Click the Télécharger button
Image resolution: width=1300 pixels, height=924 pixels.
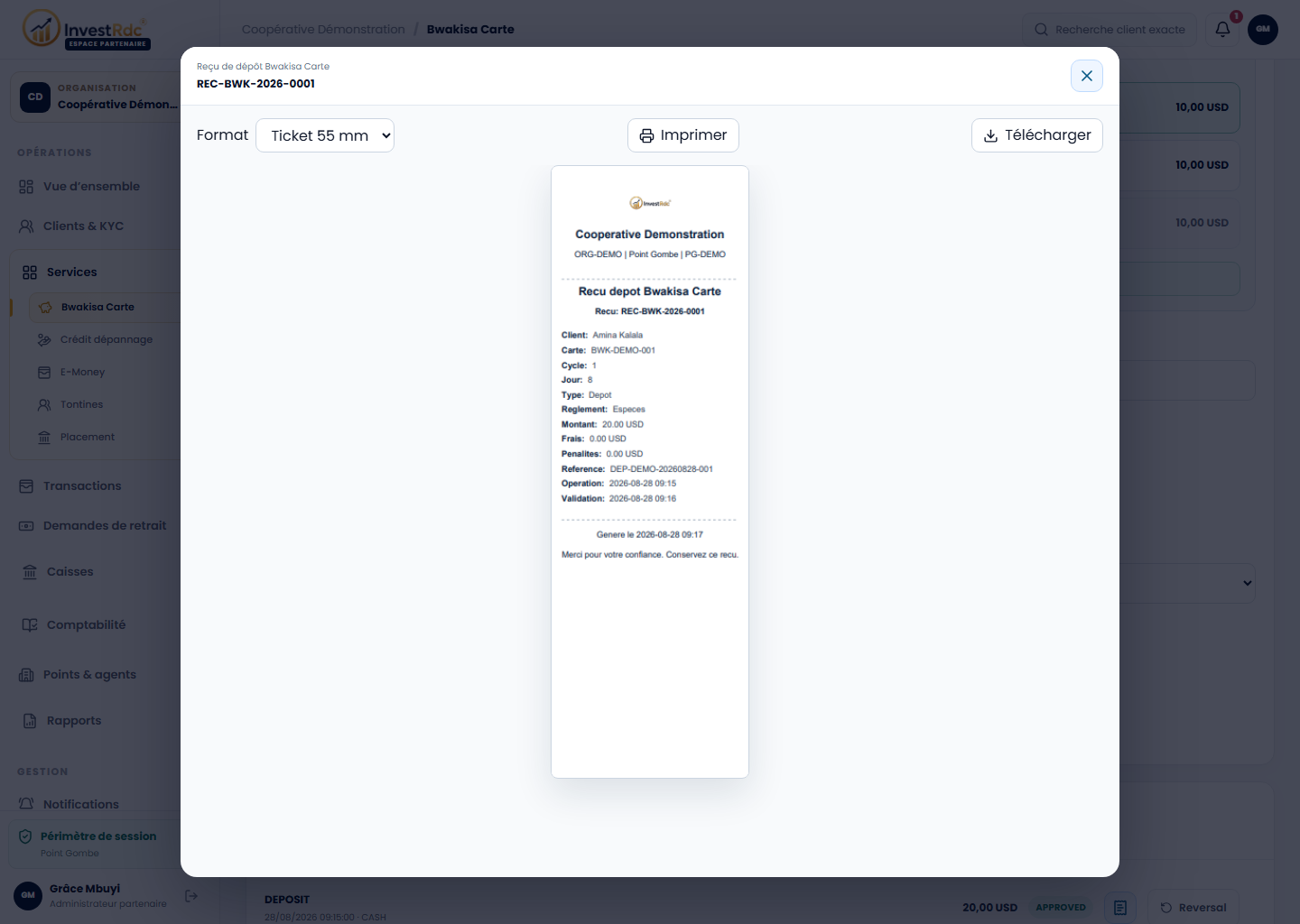click(x=1037, y=135)
